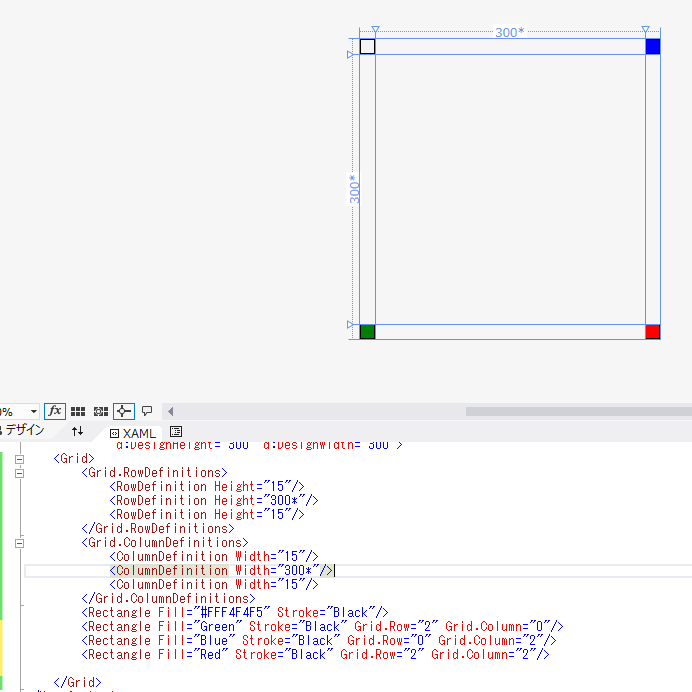
Task: Switch to the デザイン tab
Action: tap(23, 430)
